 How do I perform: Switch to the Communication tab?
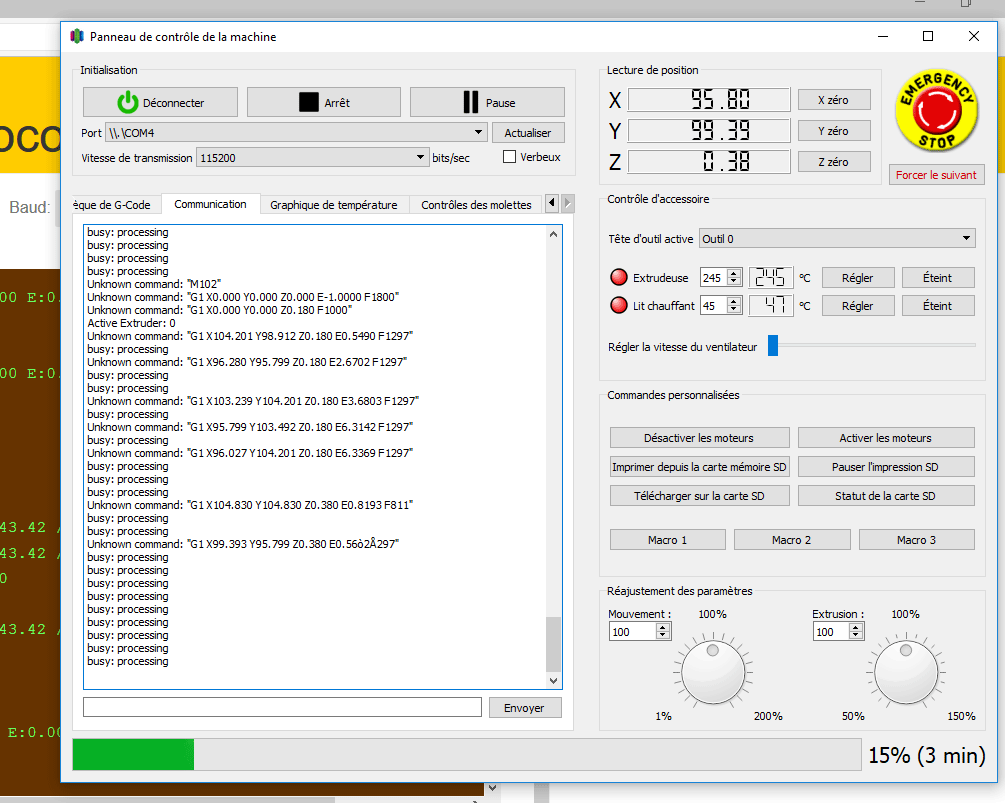[x=210, y=204]
